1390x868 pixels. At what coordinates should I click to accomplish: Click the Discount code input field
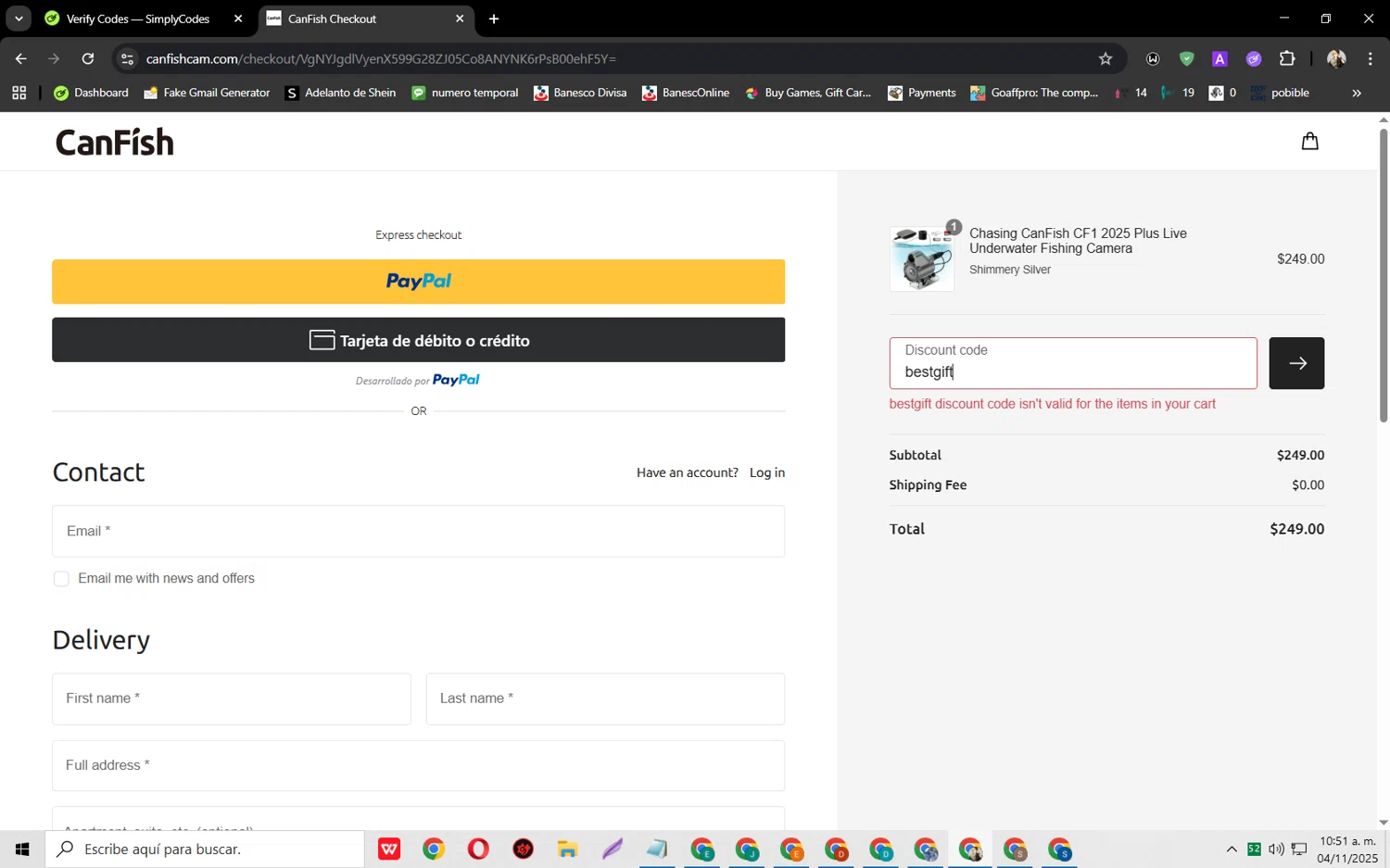1073,363
